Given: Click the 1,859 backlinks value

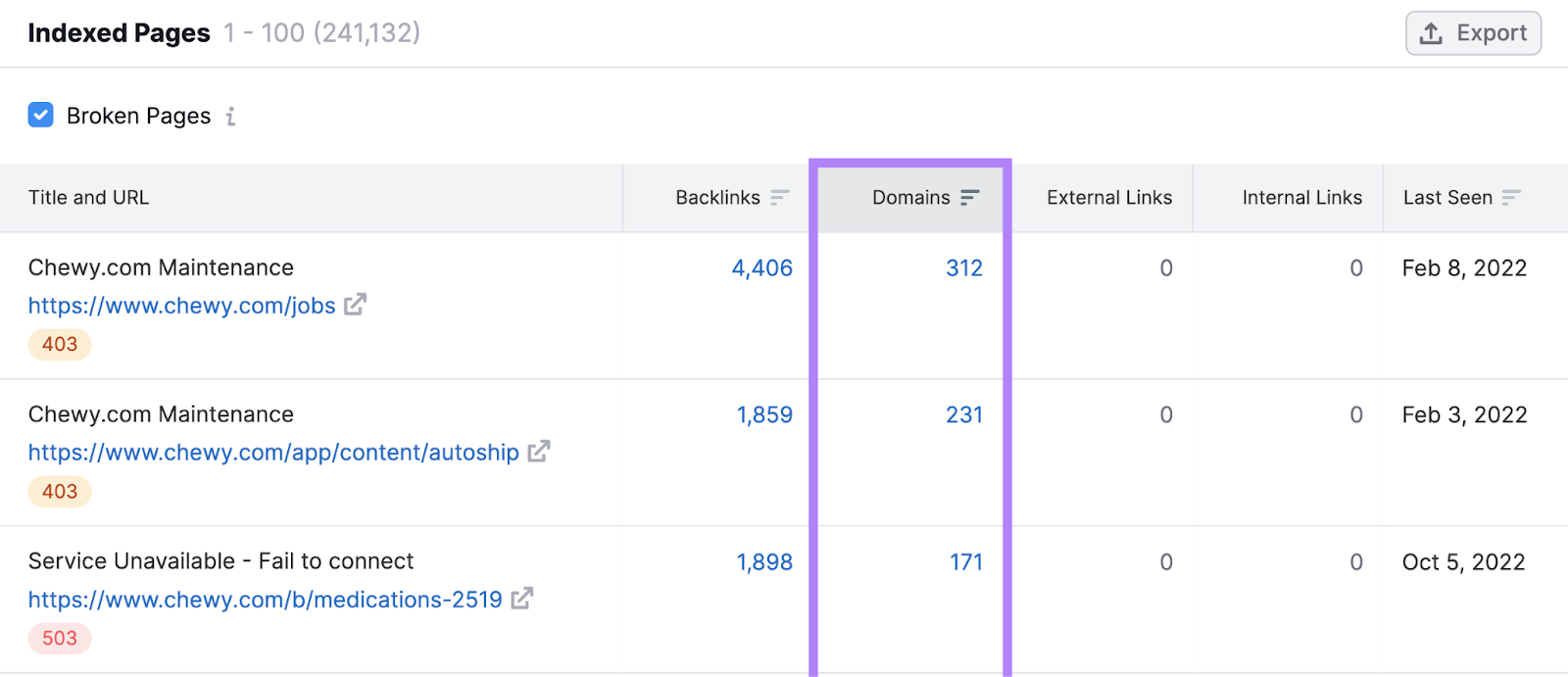Looking at the screenshot, I should click(x=764, y=415).
